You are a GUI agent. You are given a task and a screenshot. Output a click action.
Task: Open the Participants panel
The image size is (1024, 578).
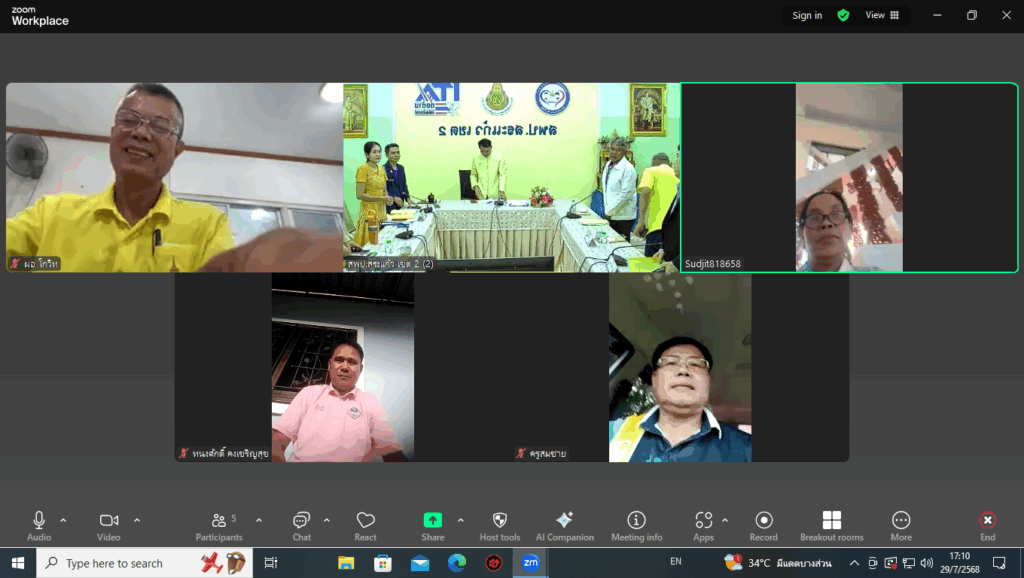pos(219,525)
